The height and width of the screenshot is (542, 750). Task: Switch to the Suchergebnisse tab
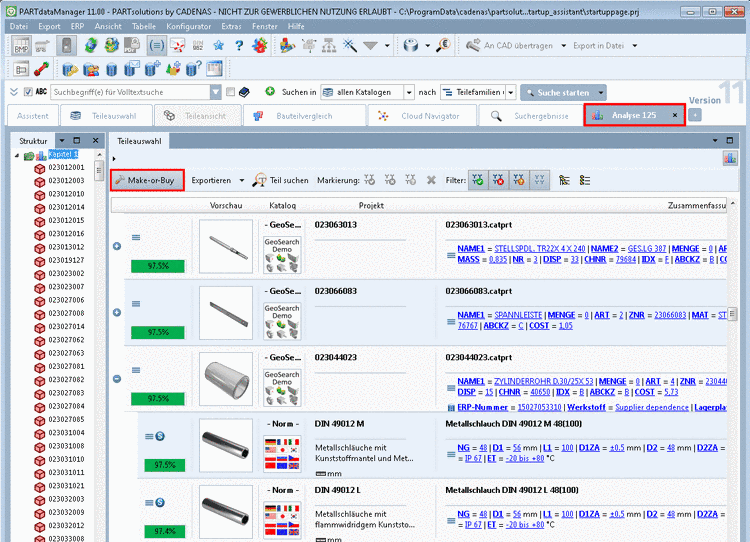tap(530, 116)
